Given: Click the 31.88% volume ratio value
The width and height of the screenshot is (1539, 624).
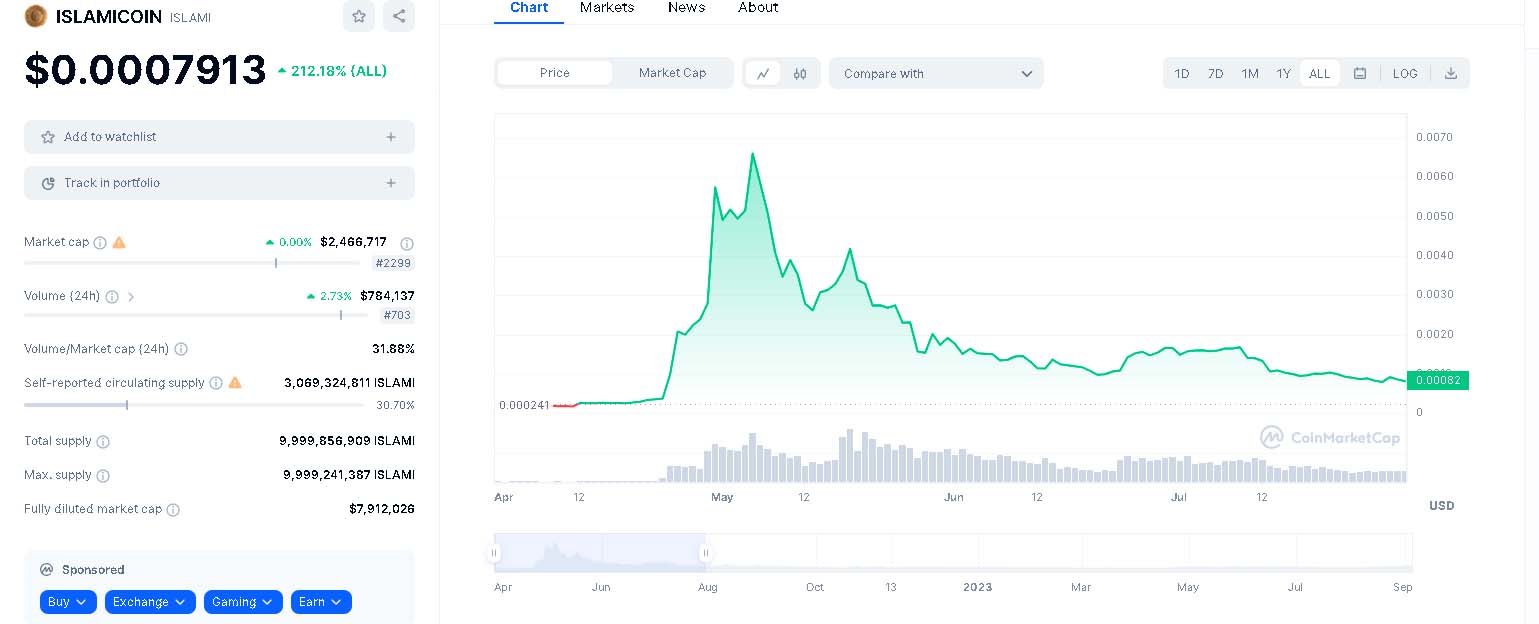Looking at the screenshot, I should pos(393,349).
